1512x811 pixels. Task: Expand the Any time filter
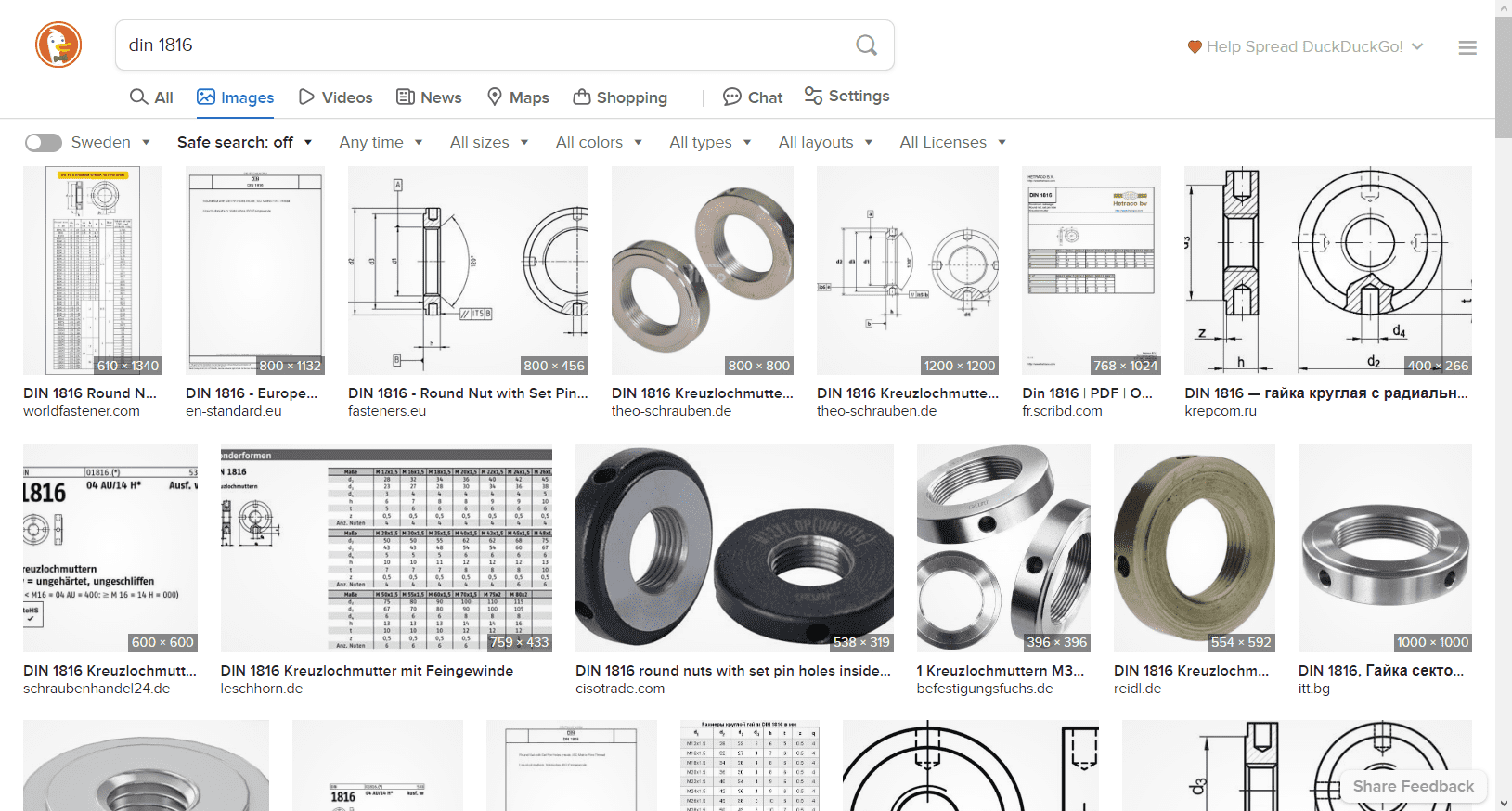pos(381,142)
